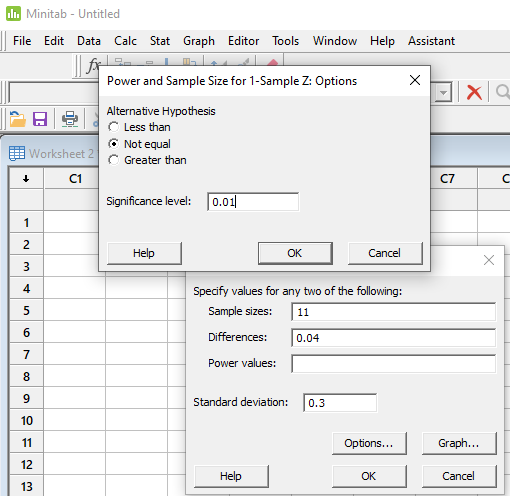Click the Minitab green logo in title bar
Screen dimensions: 510x496
[13, 14]
